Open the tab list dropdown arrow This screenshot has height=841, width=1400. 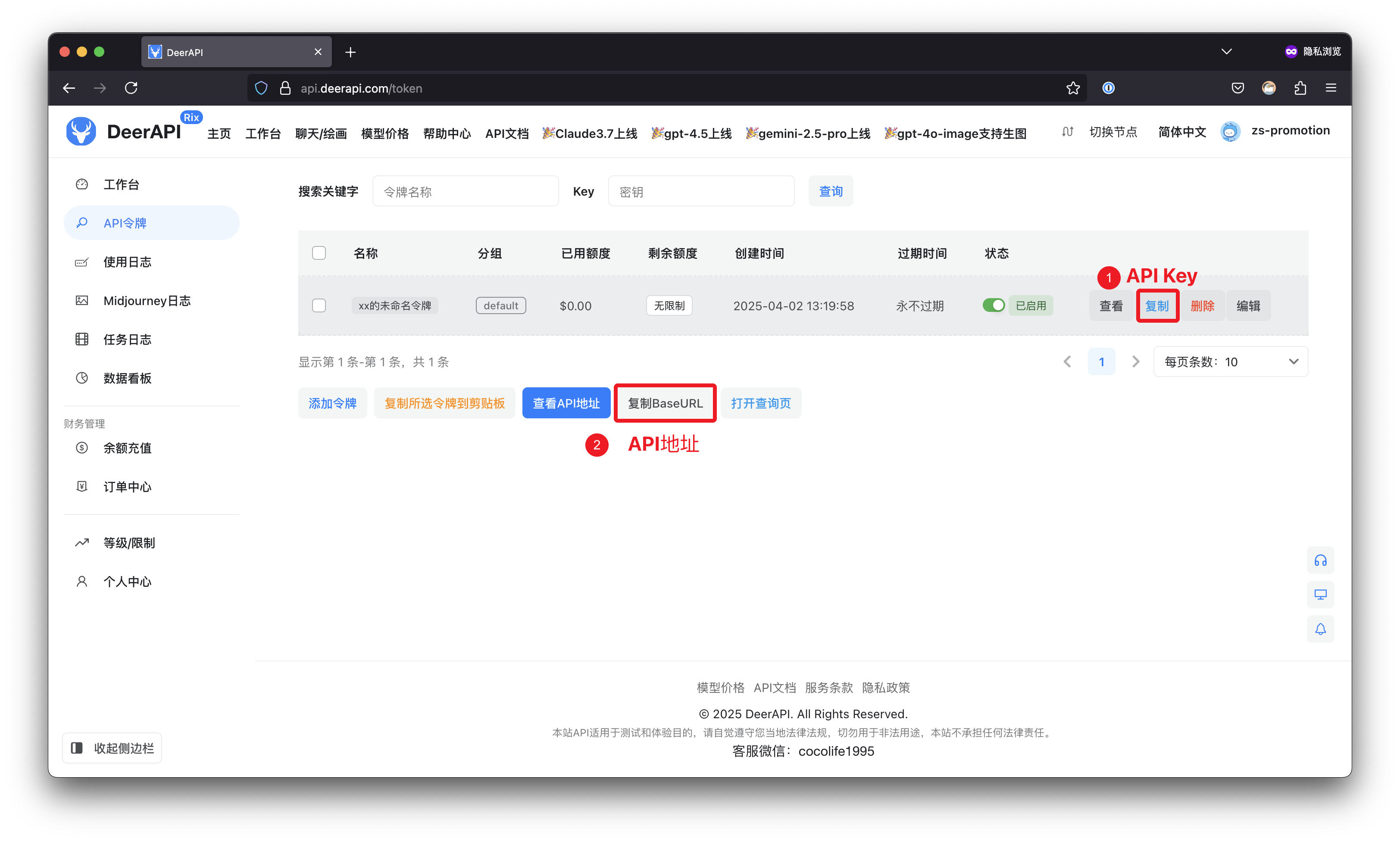pos(1226,52)
